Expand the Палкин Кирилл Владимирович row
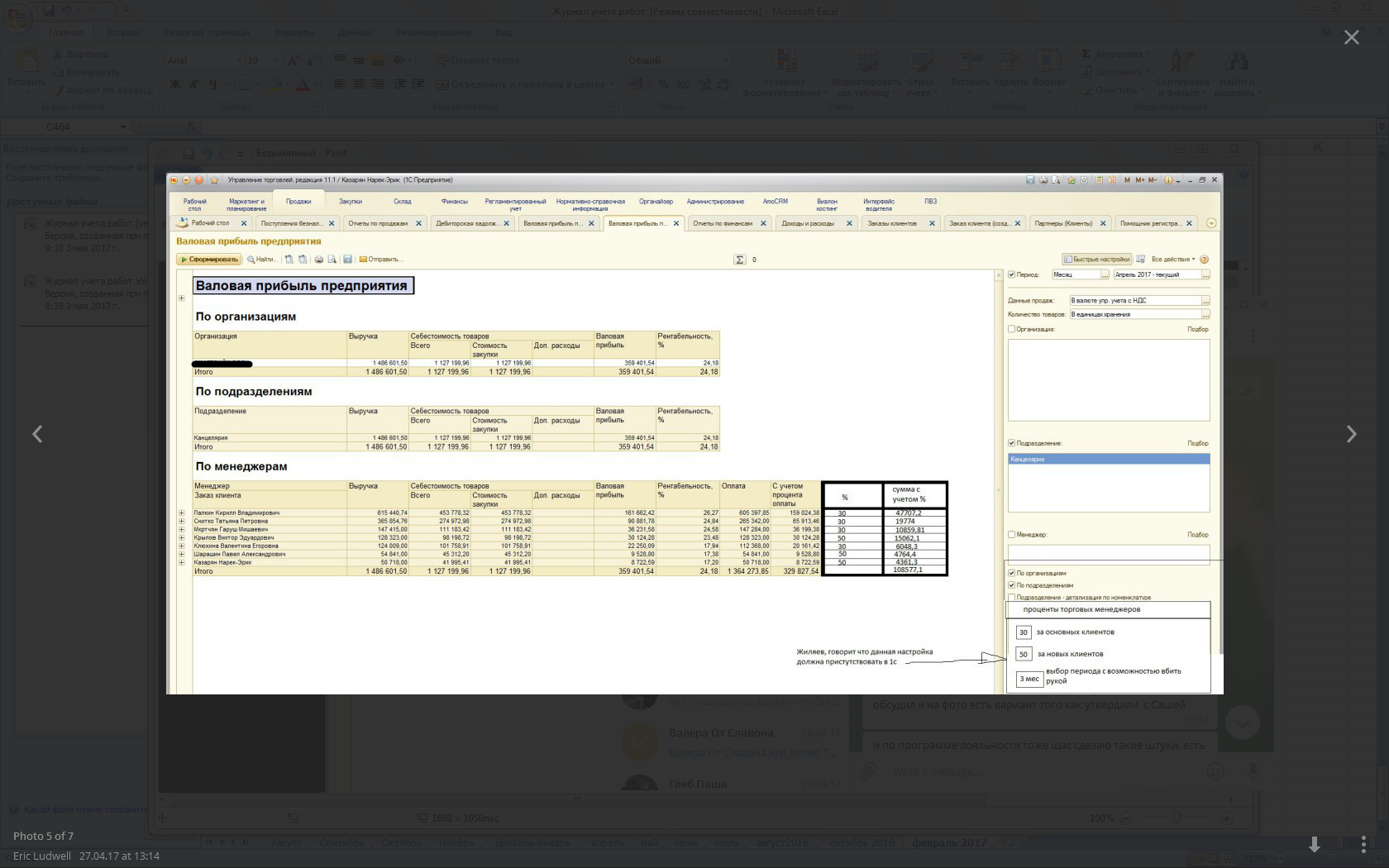The image size is (1389, 868). (x=182, y=513)
